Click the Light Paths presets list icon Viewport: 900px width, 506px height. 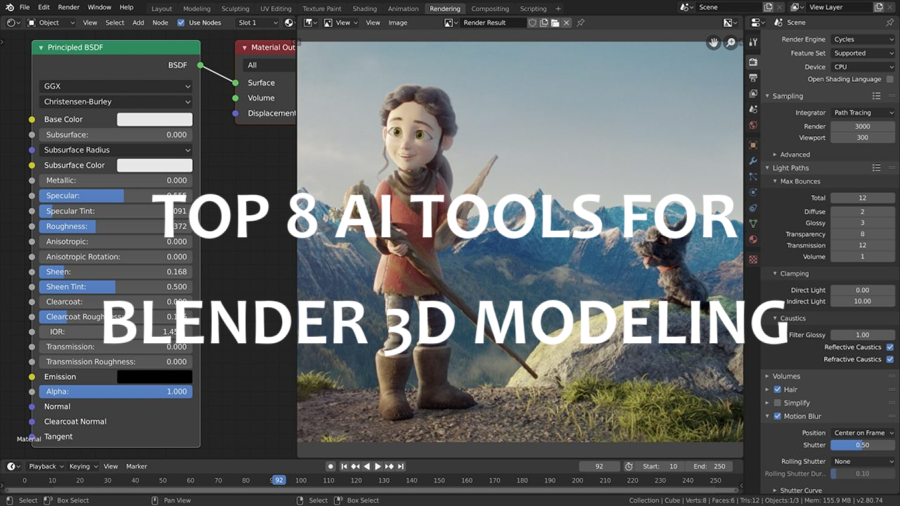click(876, 168)
